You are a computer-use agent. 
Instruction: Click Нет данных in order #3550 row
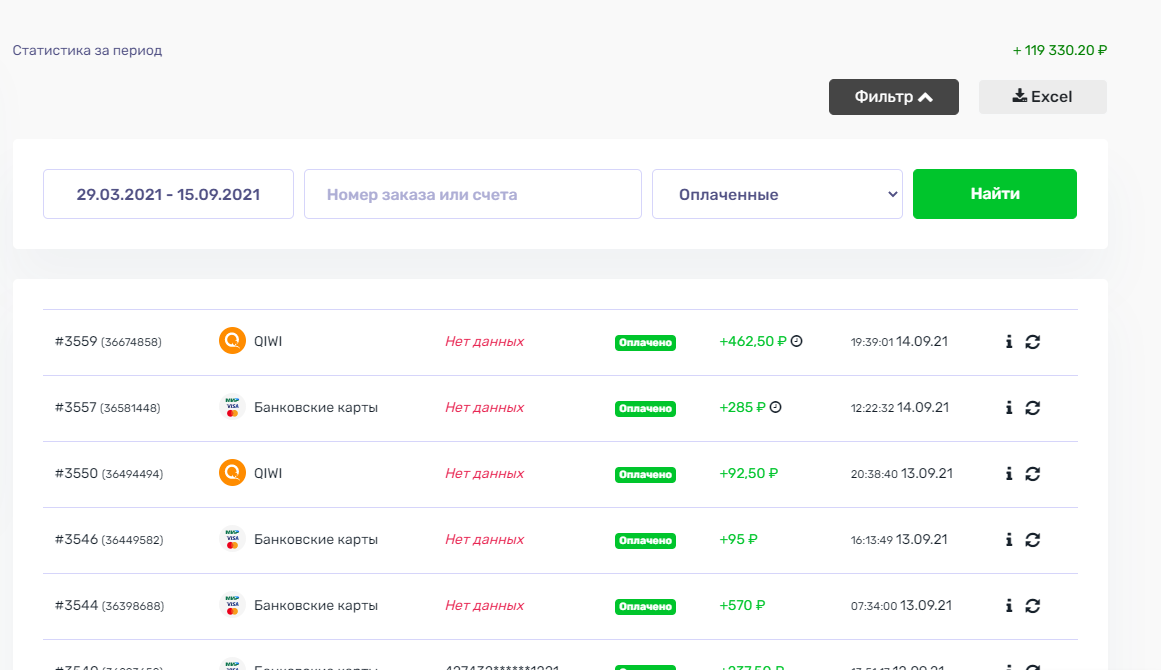[484, 473]
